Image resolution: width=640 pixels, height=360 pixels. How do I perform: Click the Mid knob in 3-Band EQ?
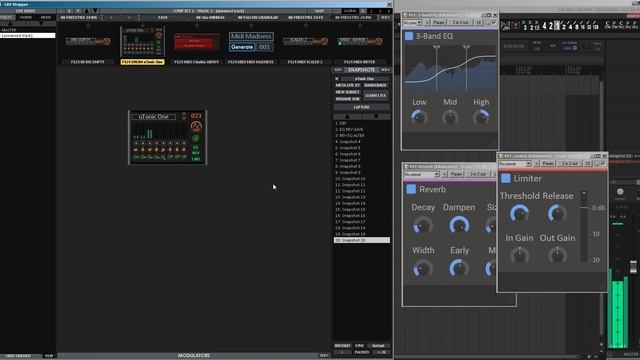(x=450, y=118)
